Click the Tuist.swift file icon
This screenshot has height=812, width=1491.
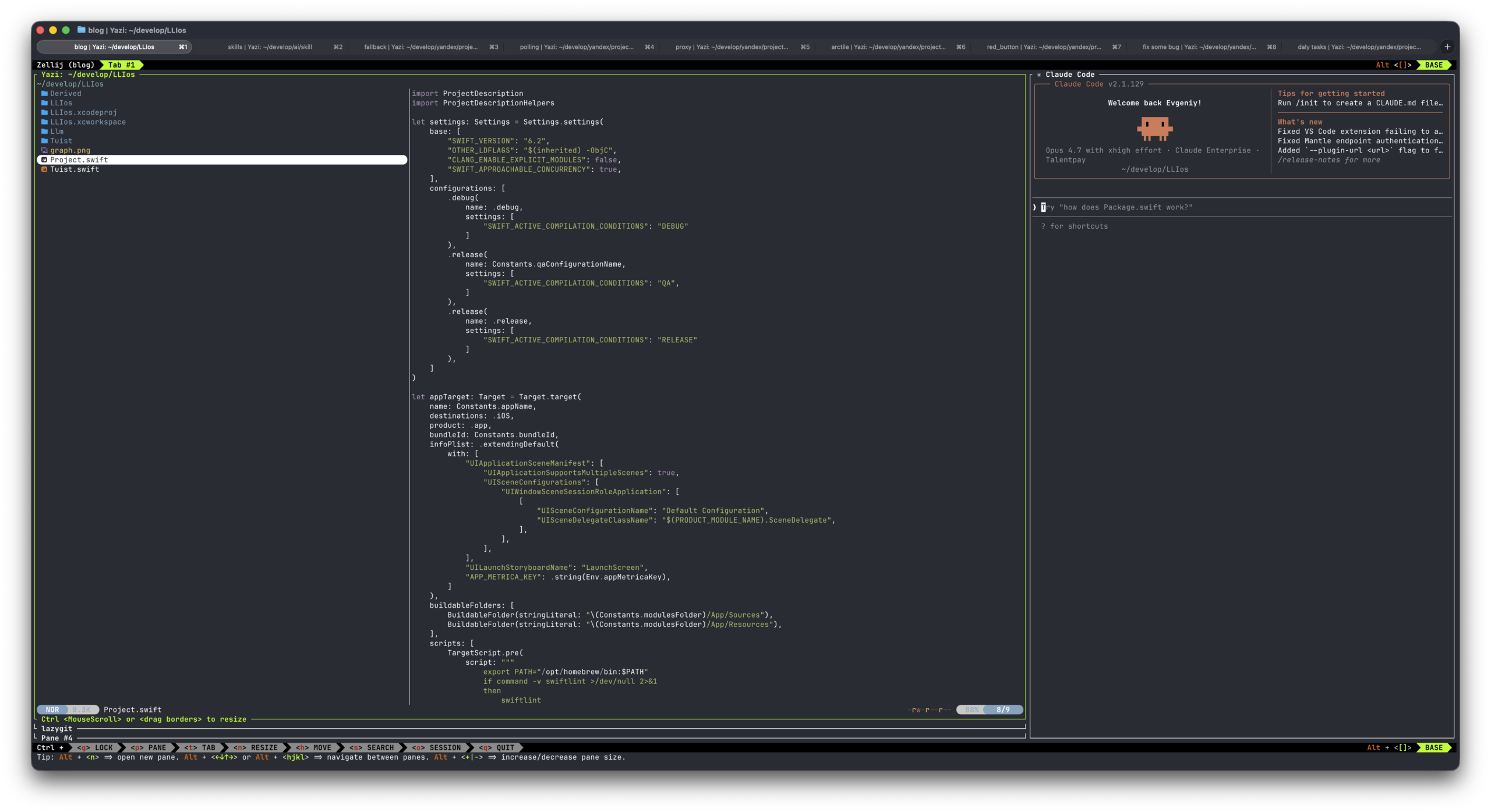tap(44, 169)
